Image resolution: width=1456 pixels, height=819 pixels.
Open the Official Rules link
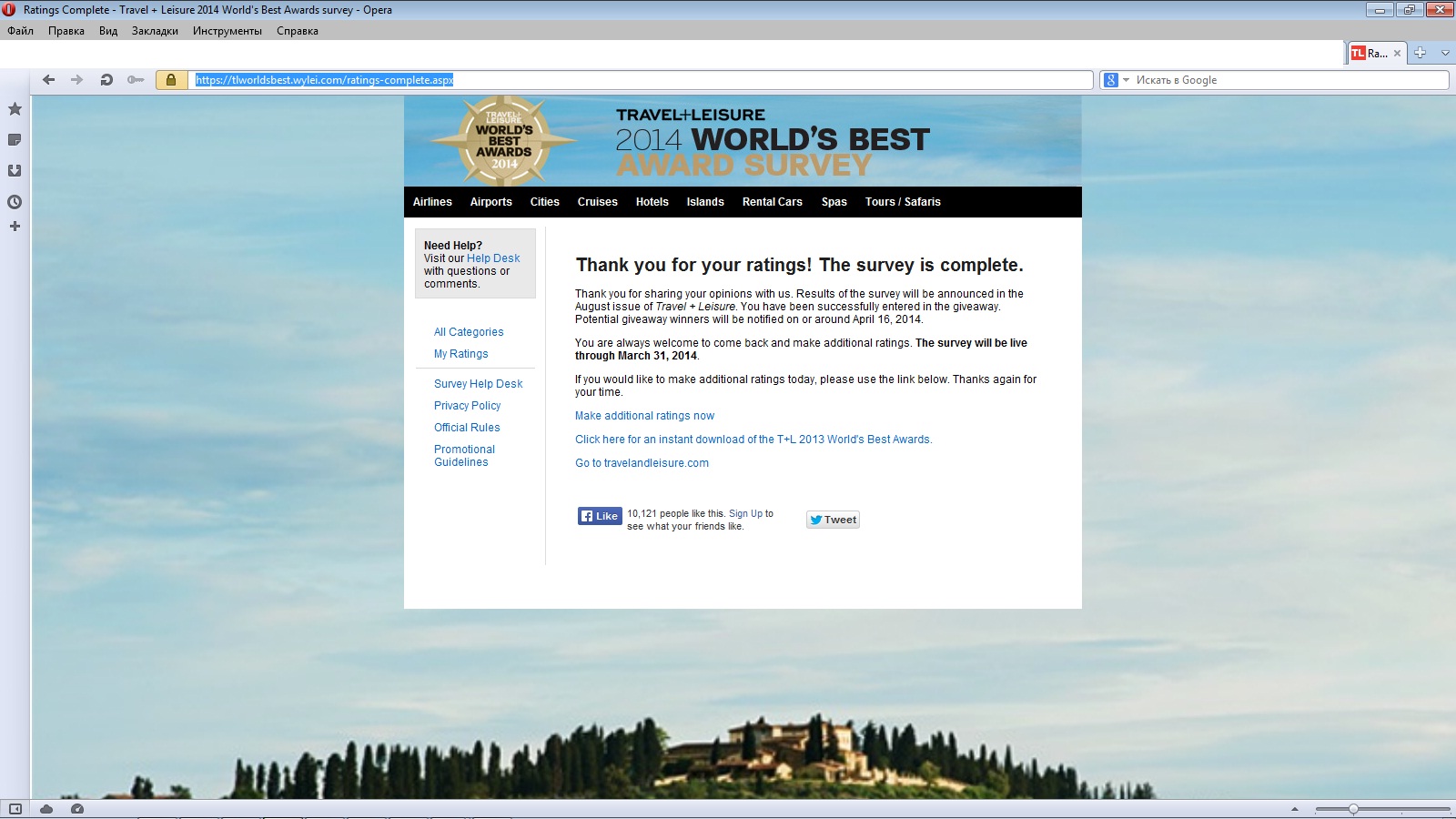click(x=467, y=428)
